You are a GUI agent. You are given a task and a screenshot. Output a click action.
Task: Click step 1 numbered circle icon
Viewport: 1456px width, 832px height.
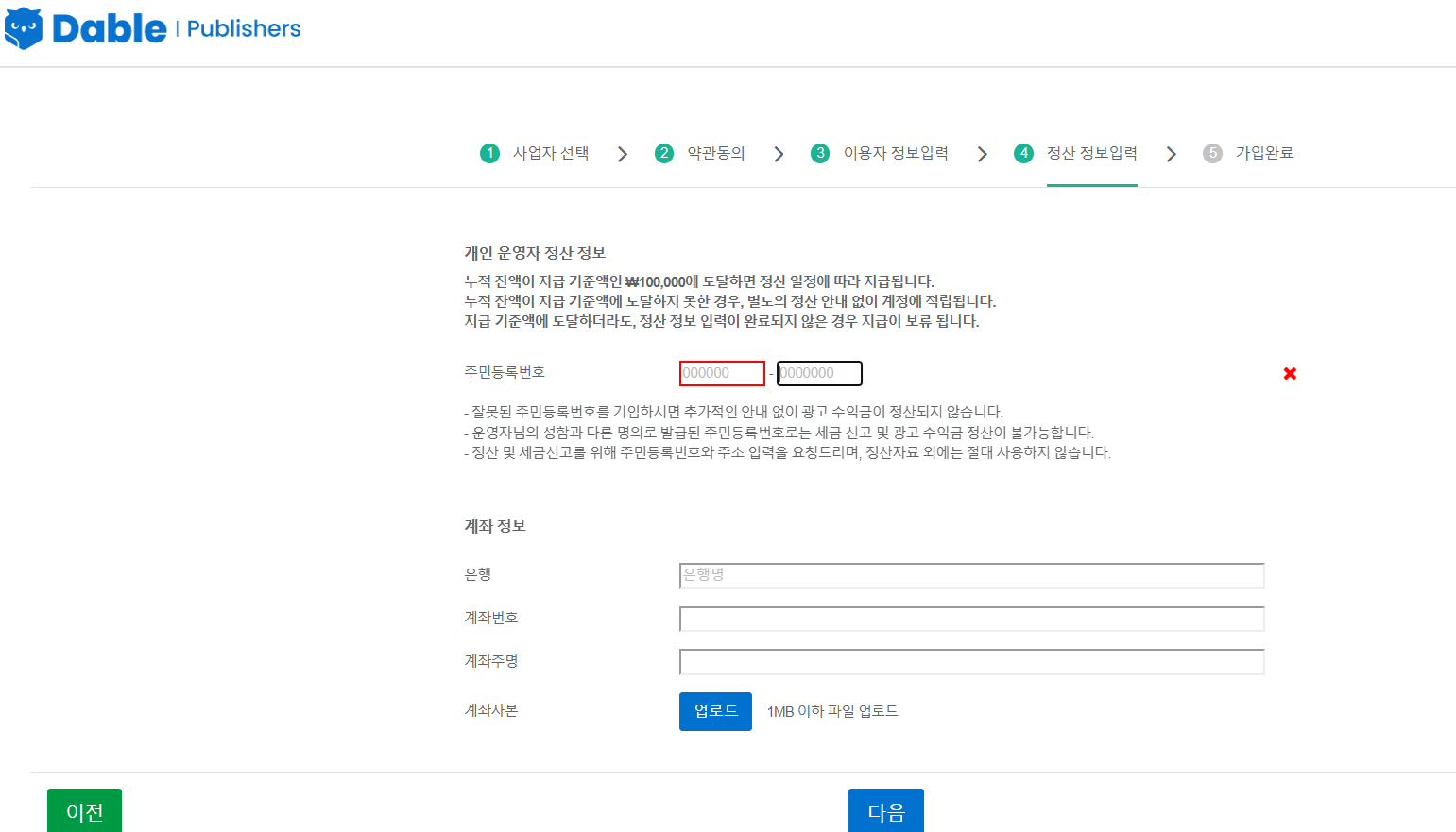[489, 153]
